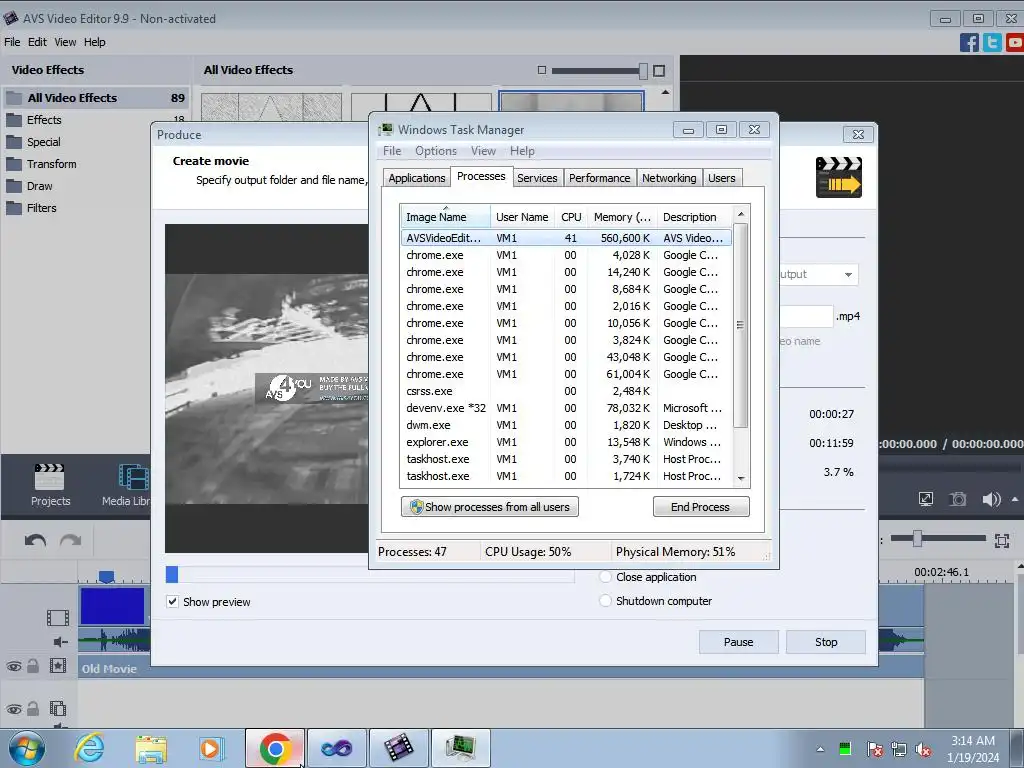The height and width of the screenshot is (768, 1024).
Task: Open Task Manager File menu
Action: pyautogui.click(x=392, y=151)
